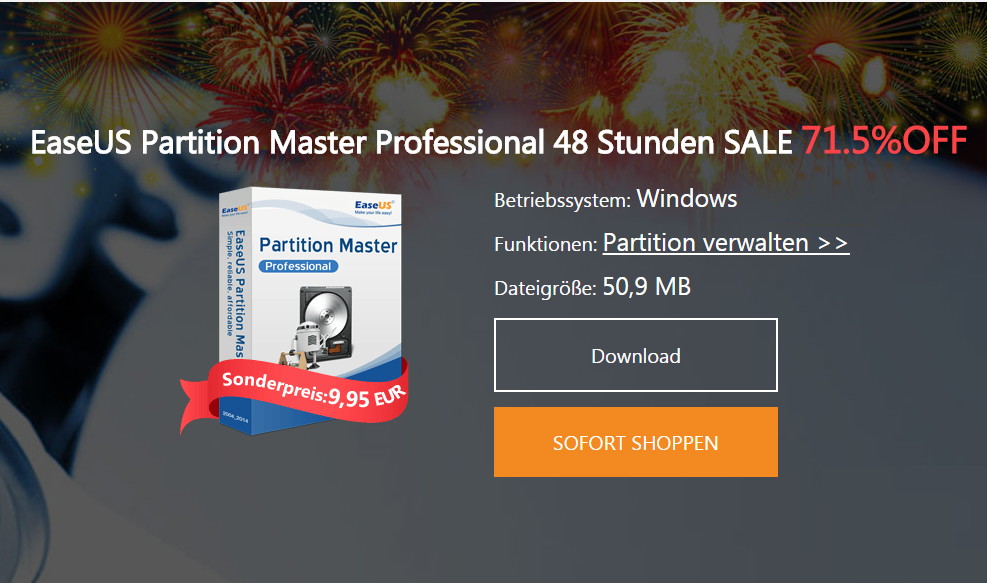Click the EaseUS logo on the box front

coord(375,207)
